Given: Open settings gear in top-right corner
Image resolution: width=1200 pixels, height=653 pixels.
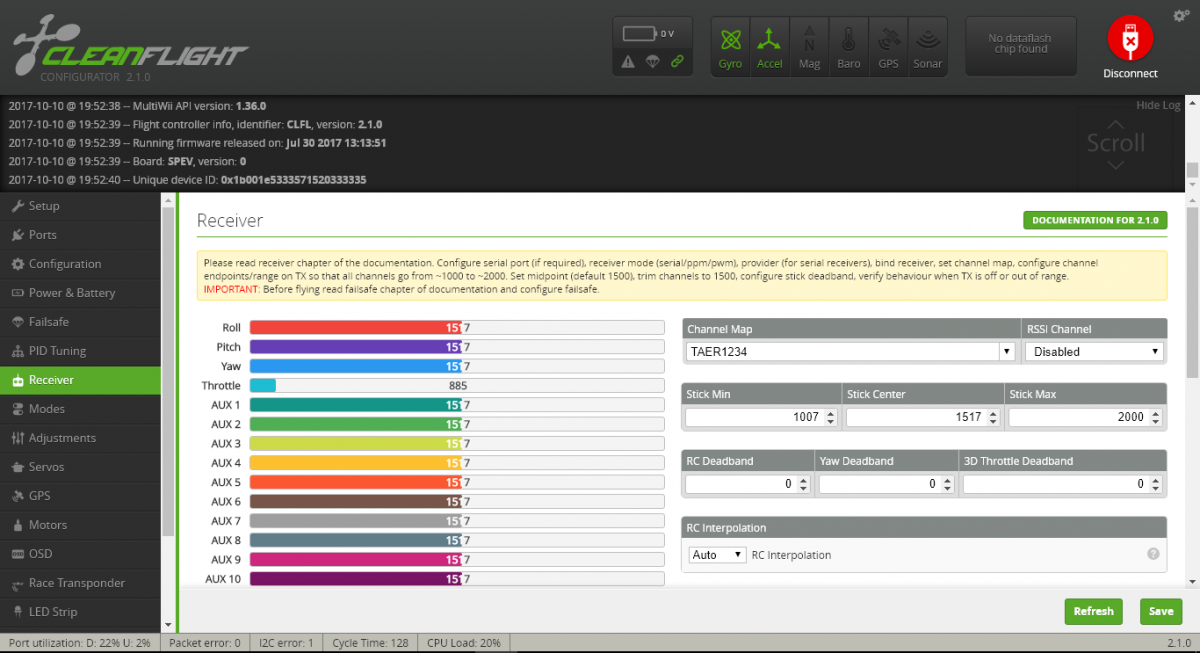Looking at the screenshot, I should [1181, 16].
